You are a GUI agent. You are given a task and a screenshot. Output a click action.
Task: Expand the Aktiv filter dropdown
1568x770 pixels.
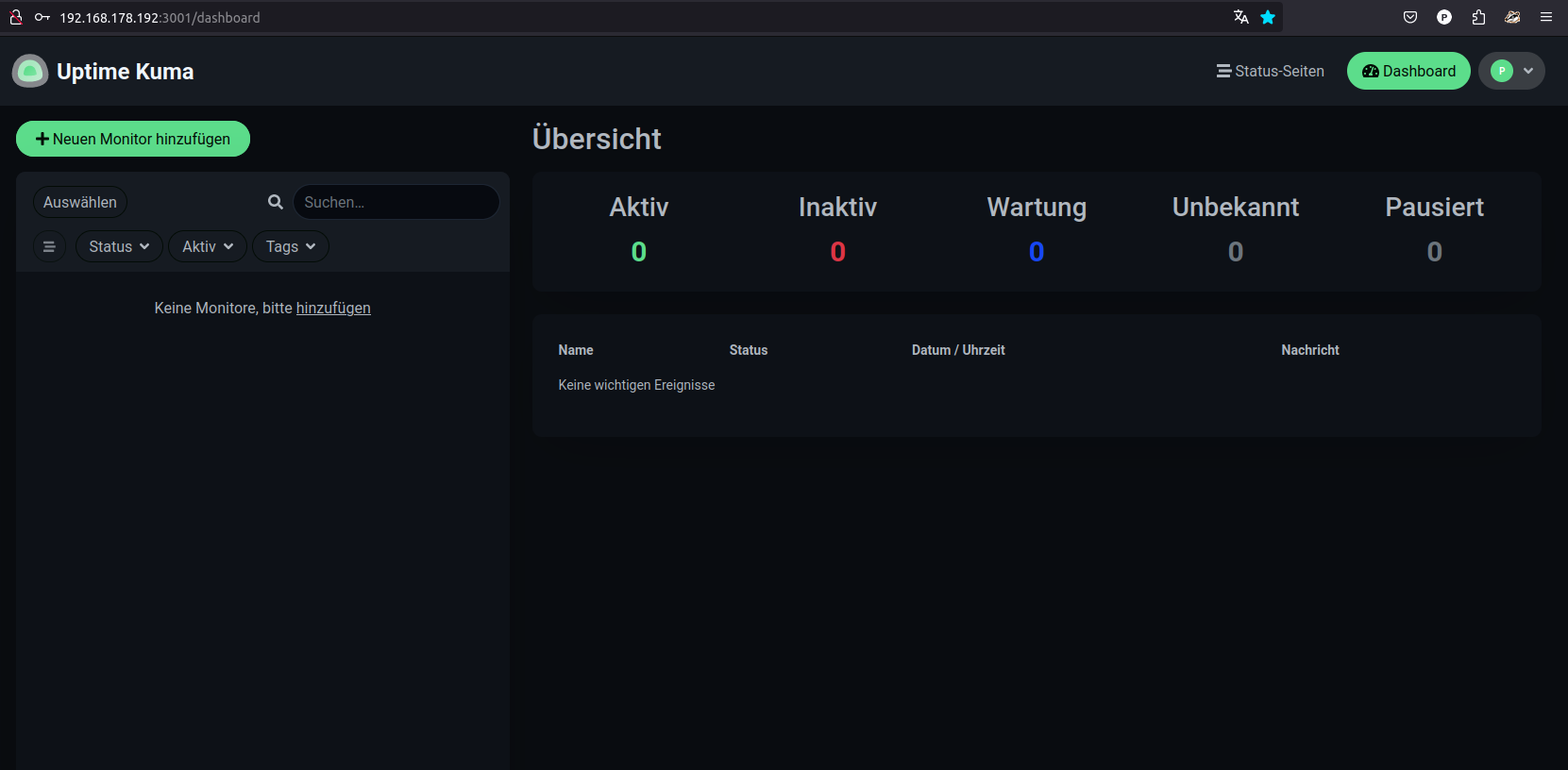(x=208, y=246)
